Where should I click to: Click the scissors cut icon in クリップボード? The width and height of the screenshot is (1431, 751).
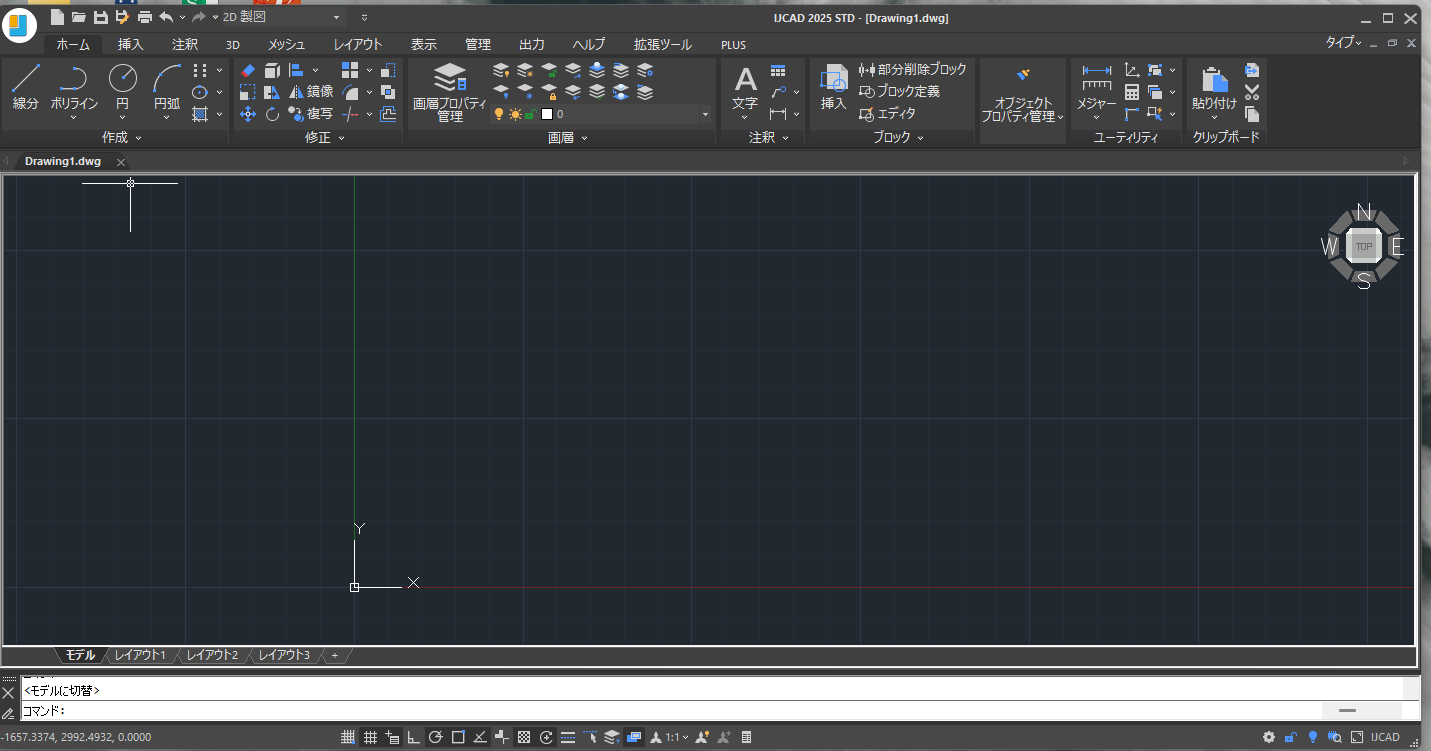(1252, 92)
